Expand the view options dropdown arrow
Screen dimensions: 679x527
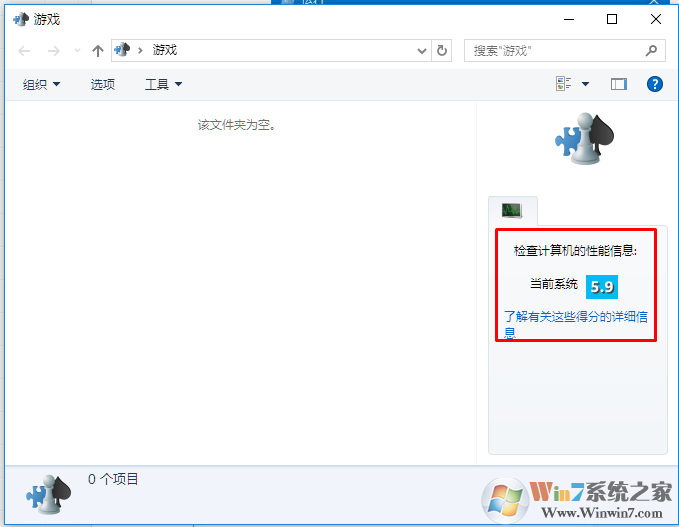click(585, 84)
